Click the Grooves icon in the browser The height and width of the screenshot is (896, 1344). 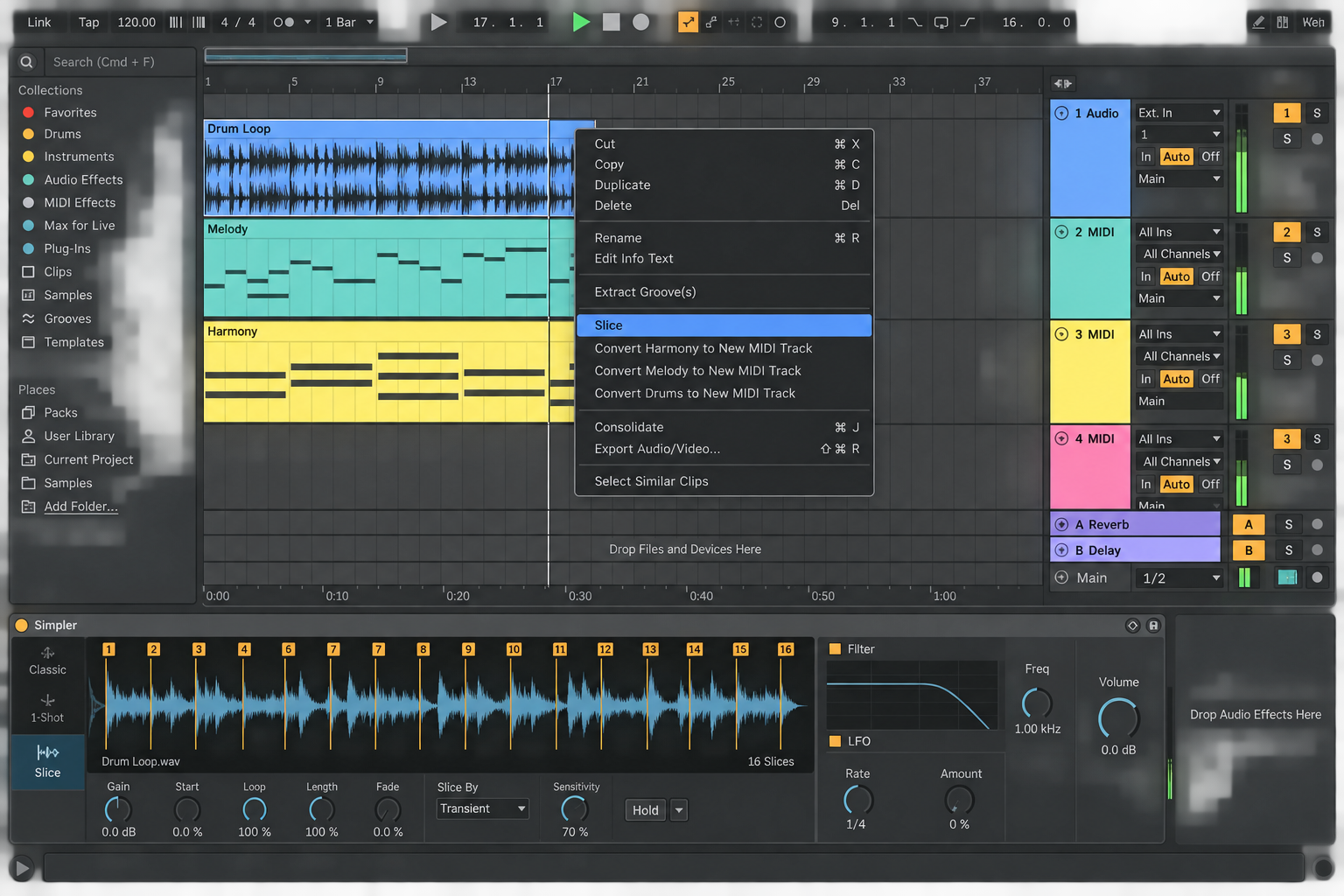click(x=28, y=318)
